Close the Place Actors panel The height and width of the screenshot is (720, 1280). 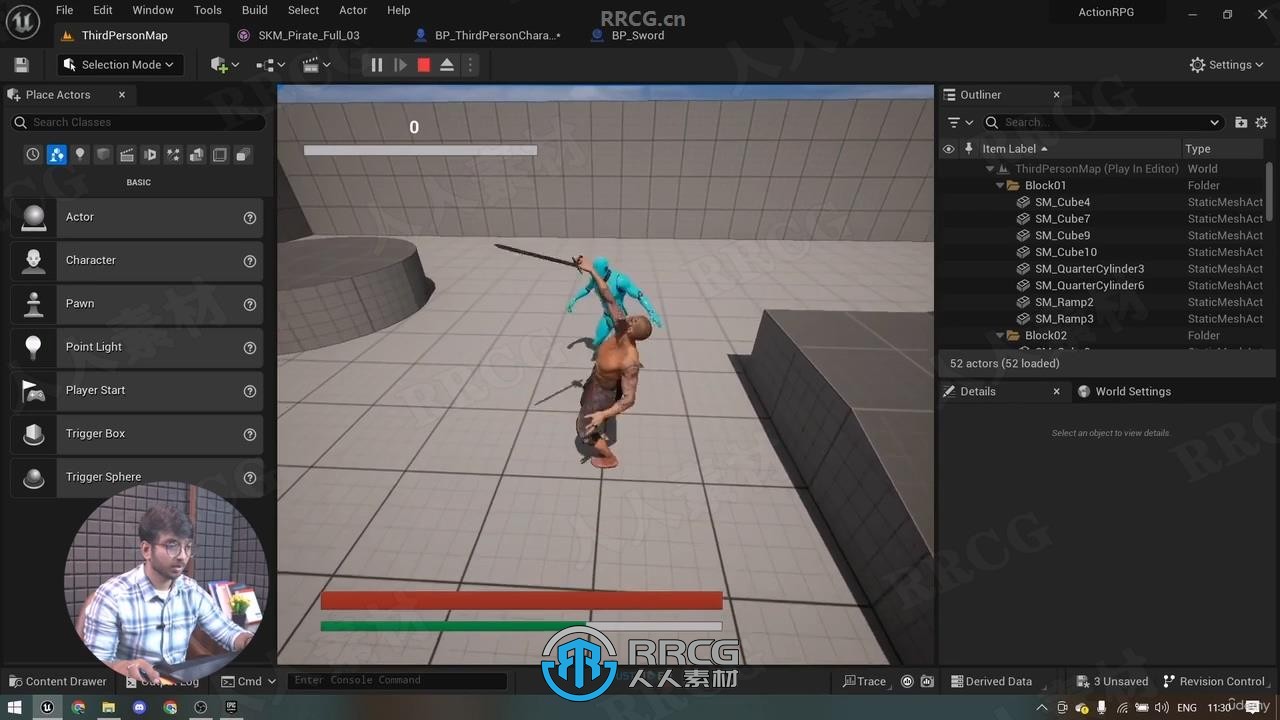122,95
